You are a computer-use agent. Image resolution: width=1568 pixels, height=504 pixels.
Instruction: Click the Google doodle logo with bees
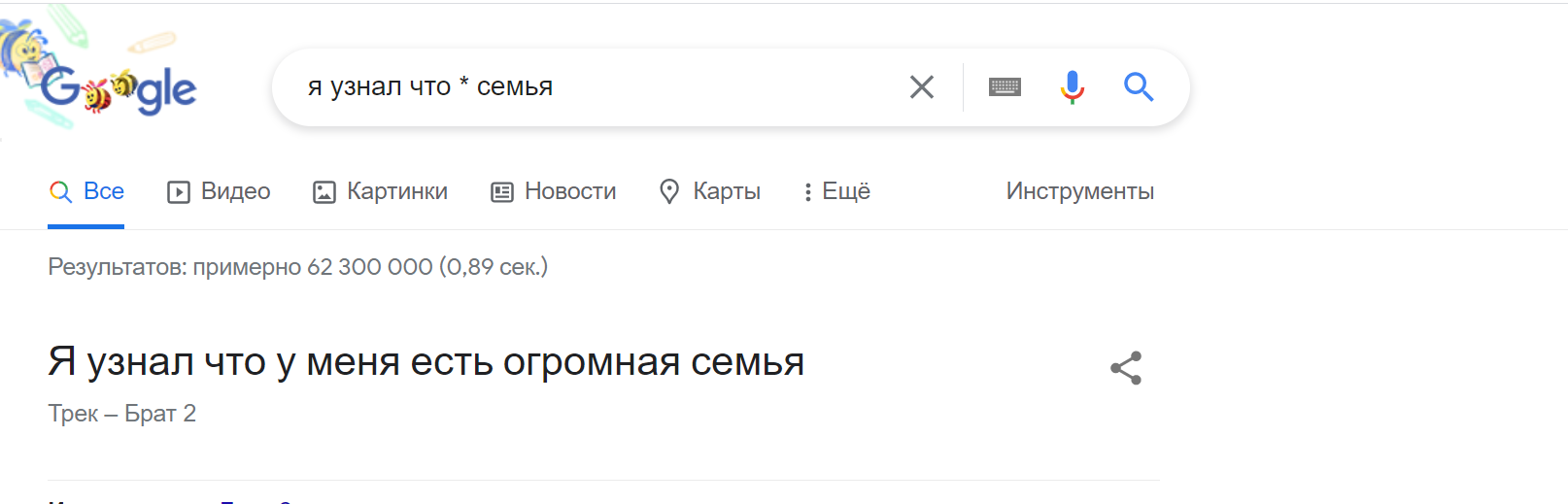117,89
